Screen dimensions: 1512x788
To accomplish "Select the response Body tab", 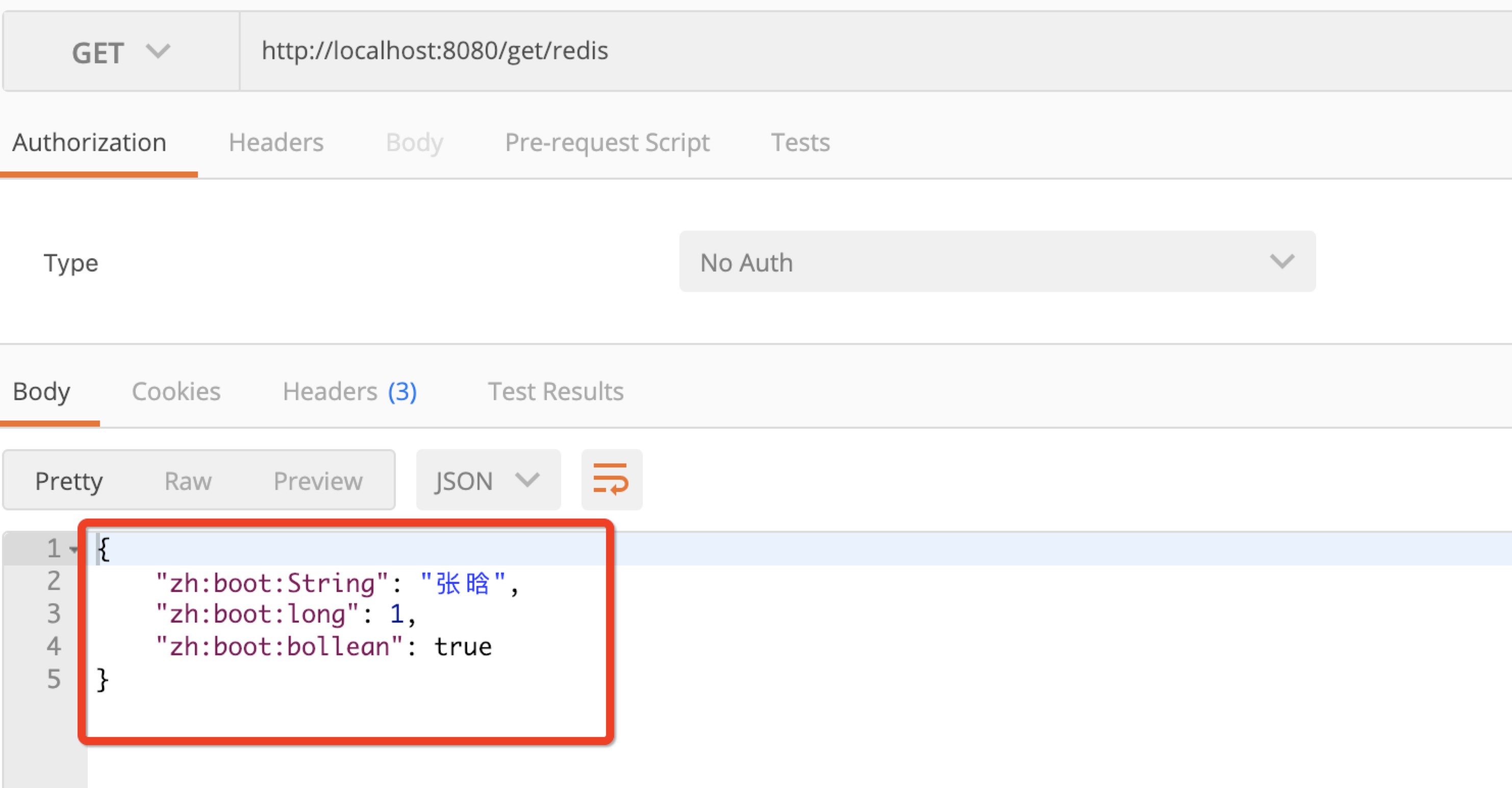I will point(42,391).
